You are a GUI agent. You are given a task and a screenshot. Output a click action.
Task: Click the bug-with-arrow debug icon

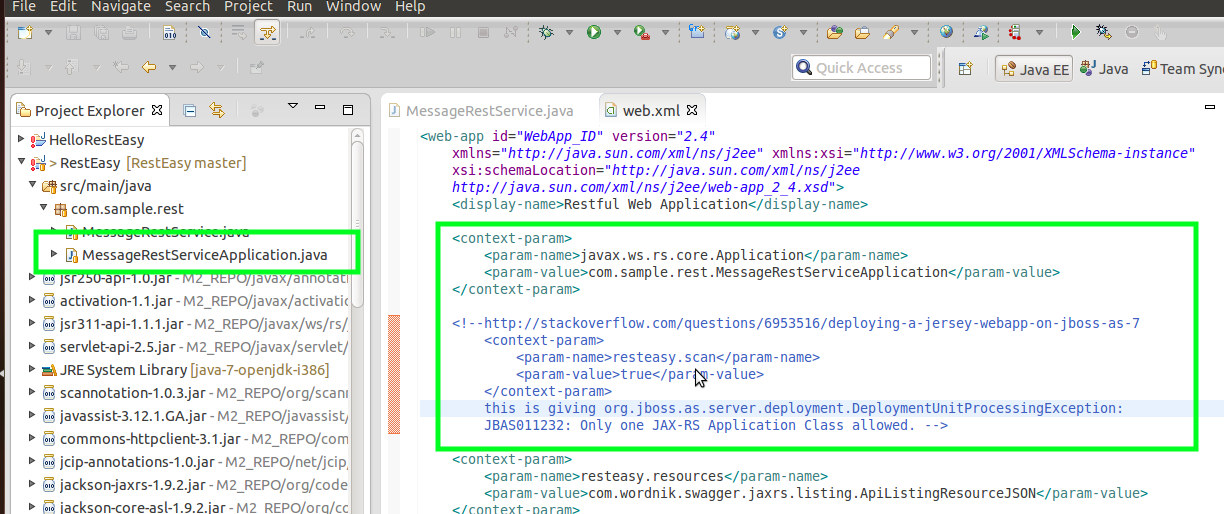click(1103, 32)
